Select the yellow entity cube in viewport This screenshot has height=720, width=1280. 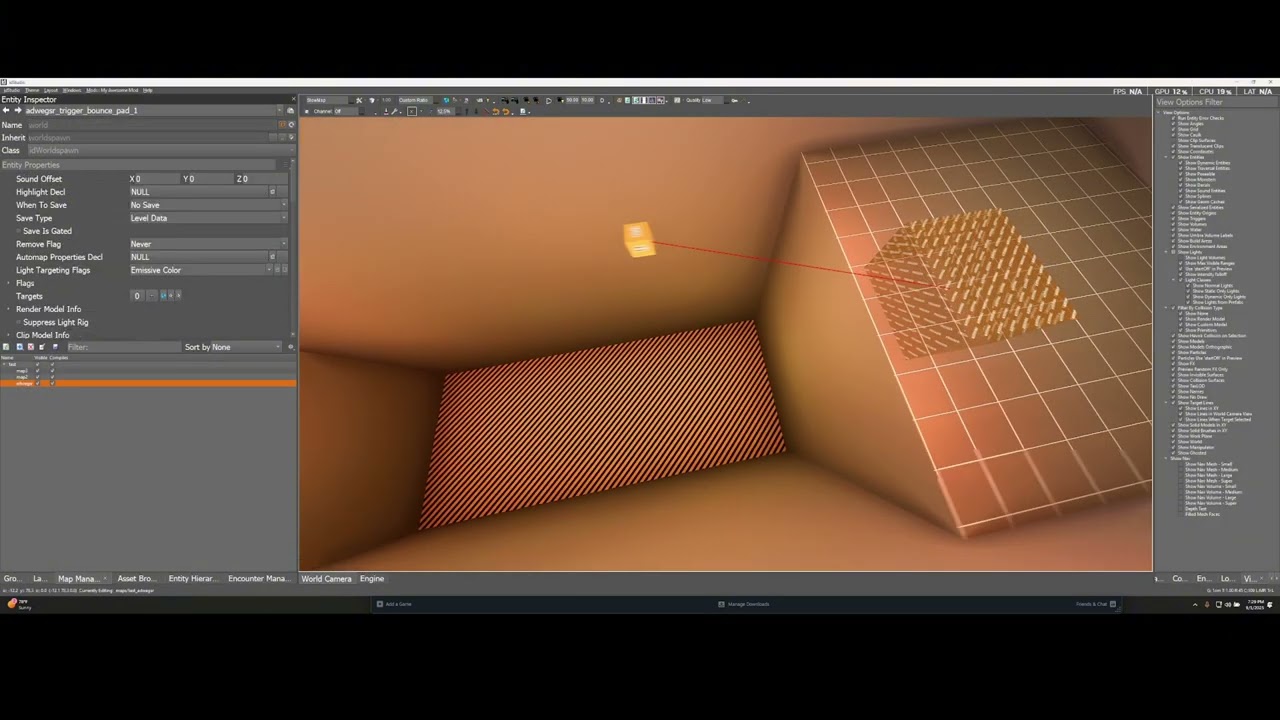[x=639, y=239]
